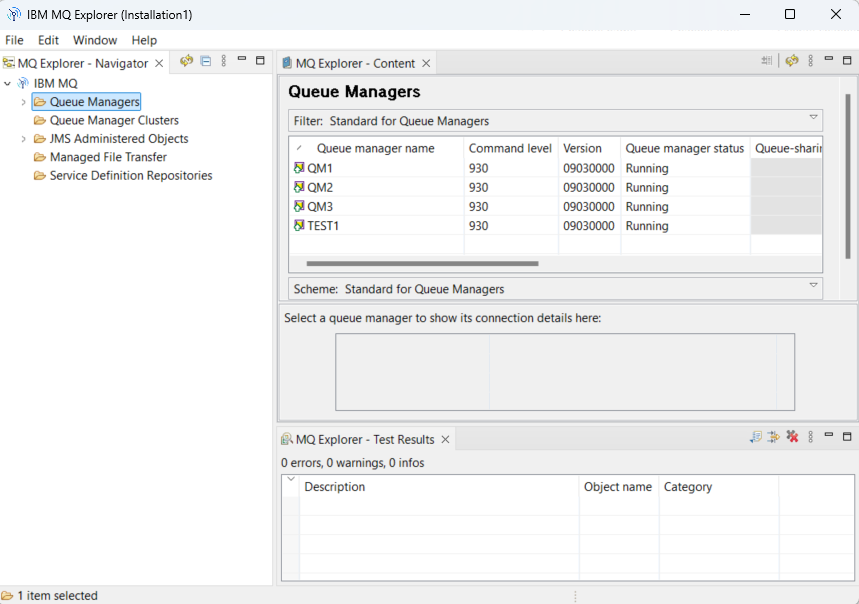Open the Filter dropdown for Queue Managers

(x=813, y=118)
